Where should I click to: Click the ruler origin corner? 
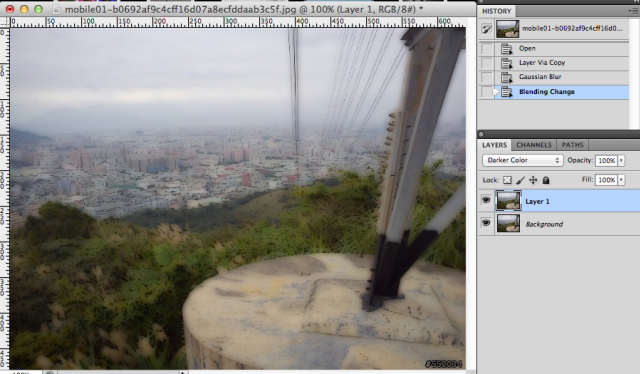[x=4, y=22]
